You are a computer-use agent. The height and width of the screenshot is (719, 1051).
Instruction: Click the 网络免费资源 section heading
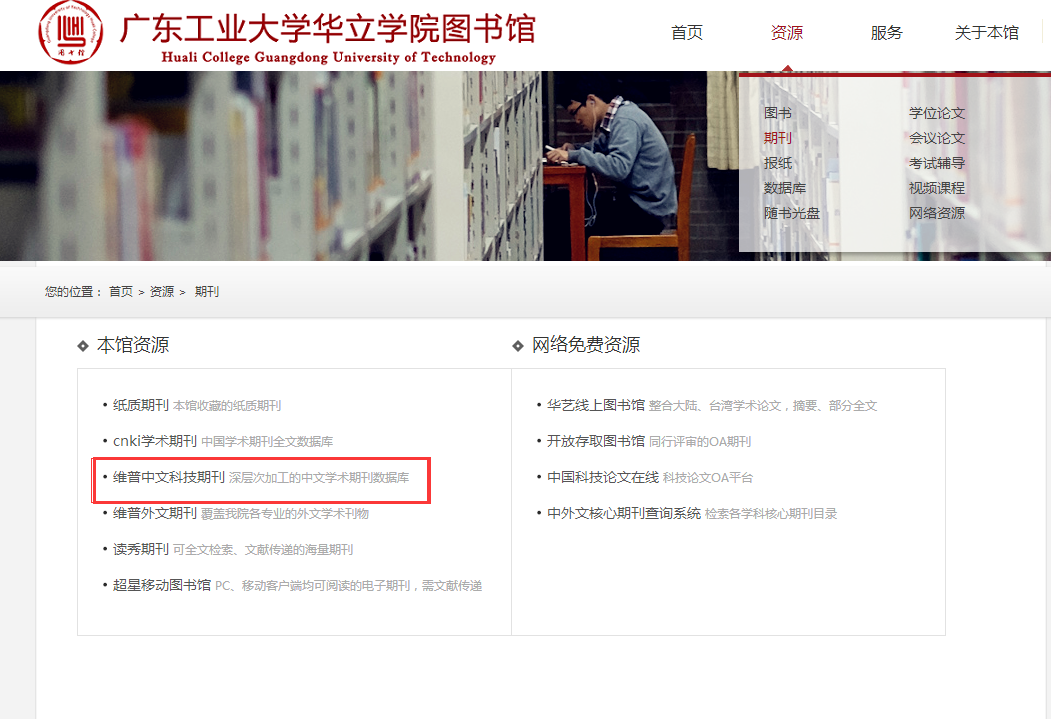point(586,345)
